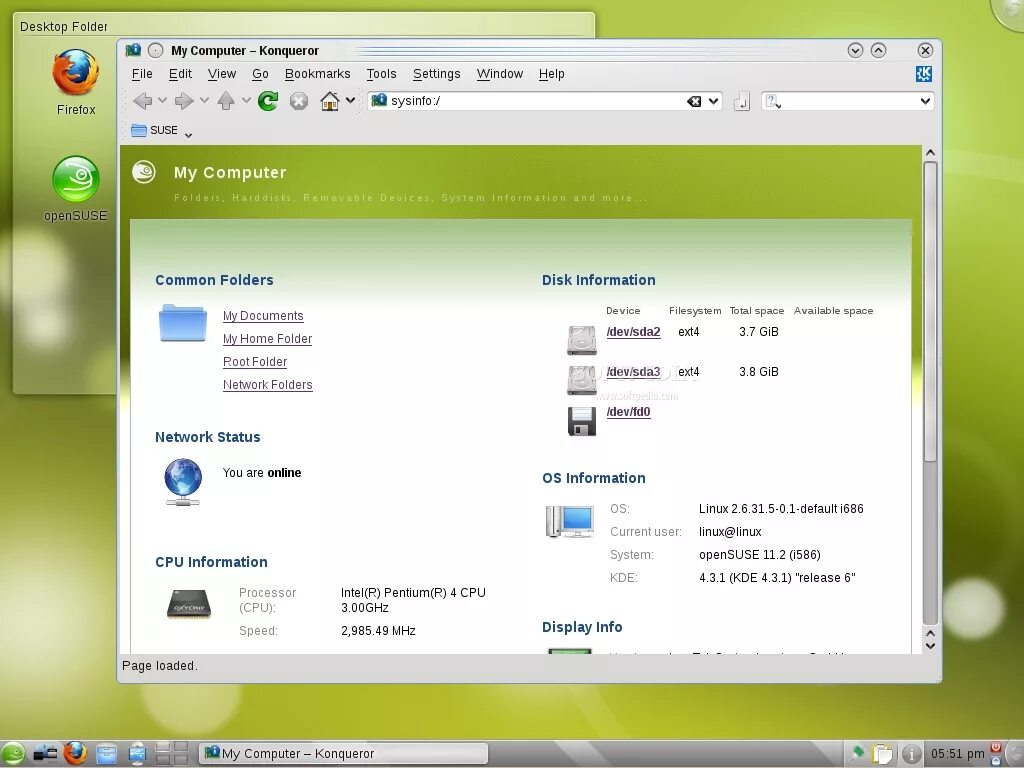Open the File menu
The width and height of the screenshot is (1024, 768).
coord(142,74)
